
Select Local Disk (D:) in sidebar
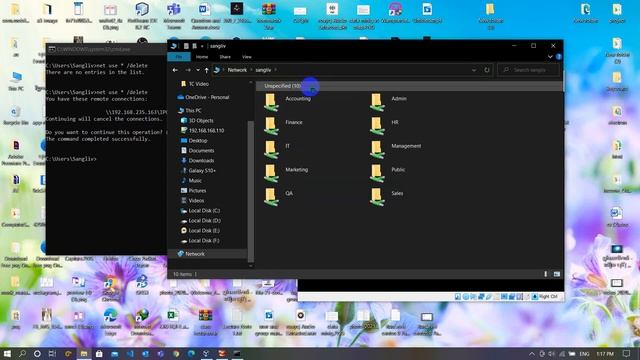[200, 220]
